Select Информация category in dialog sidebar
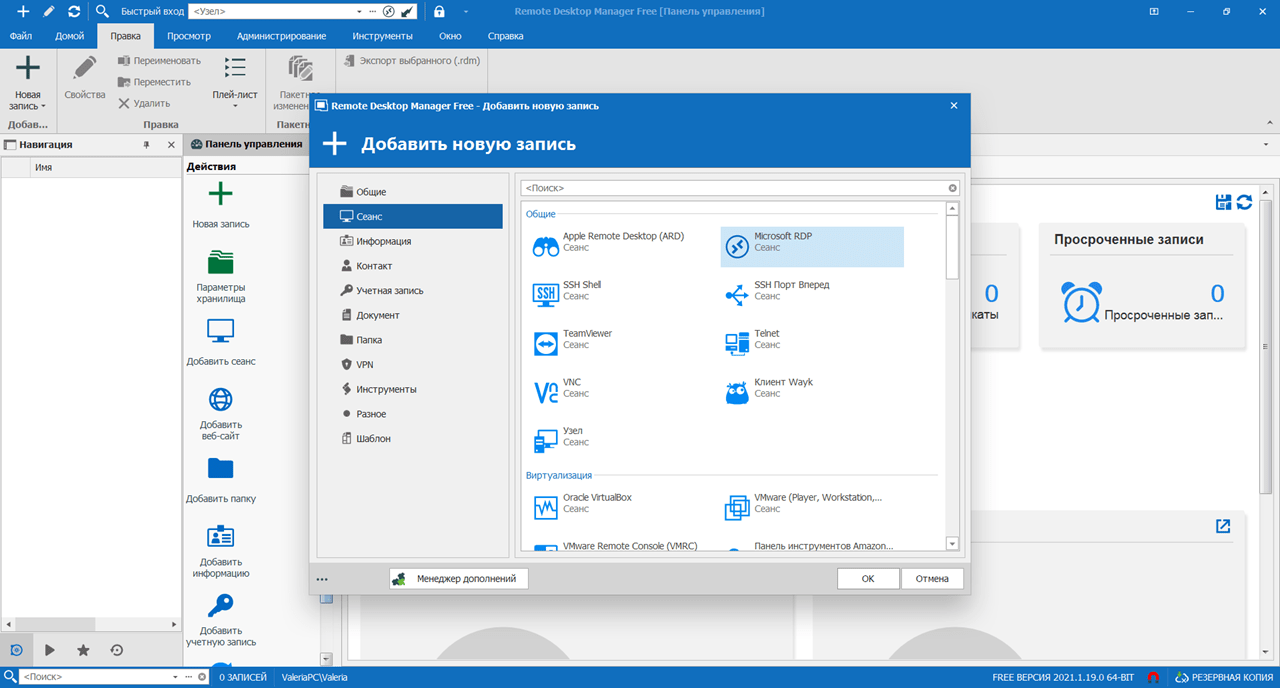This screenshot has height=688, width=1280. (x=413, y=241)
